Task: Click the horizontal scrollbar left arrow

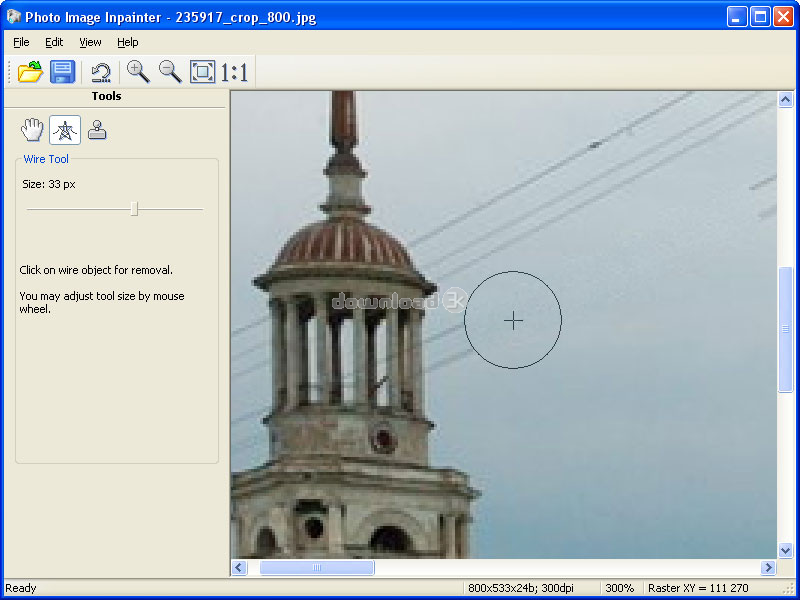Action: [x=240, y=568]
